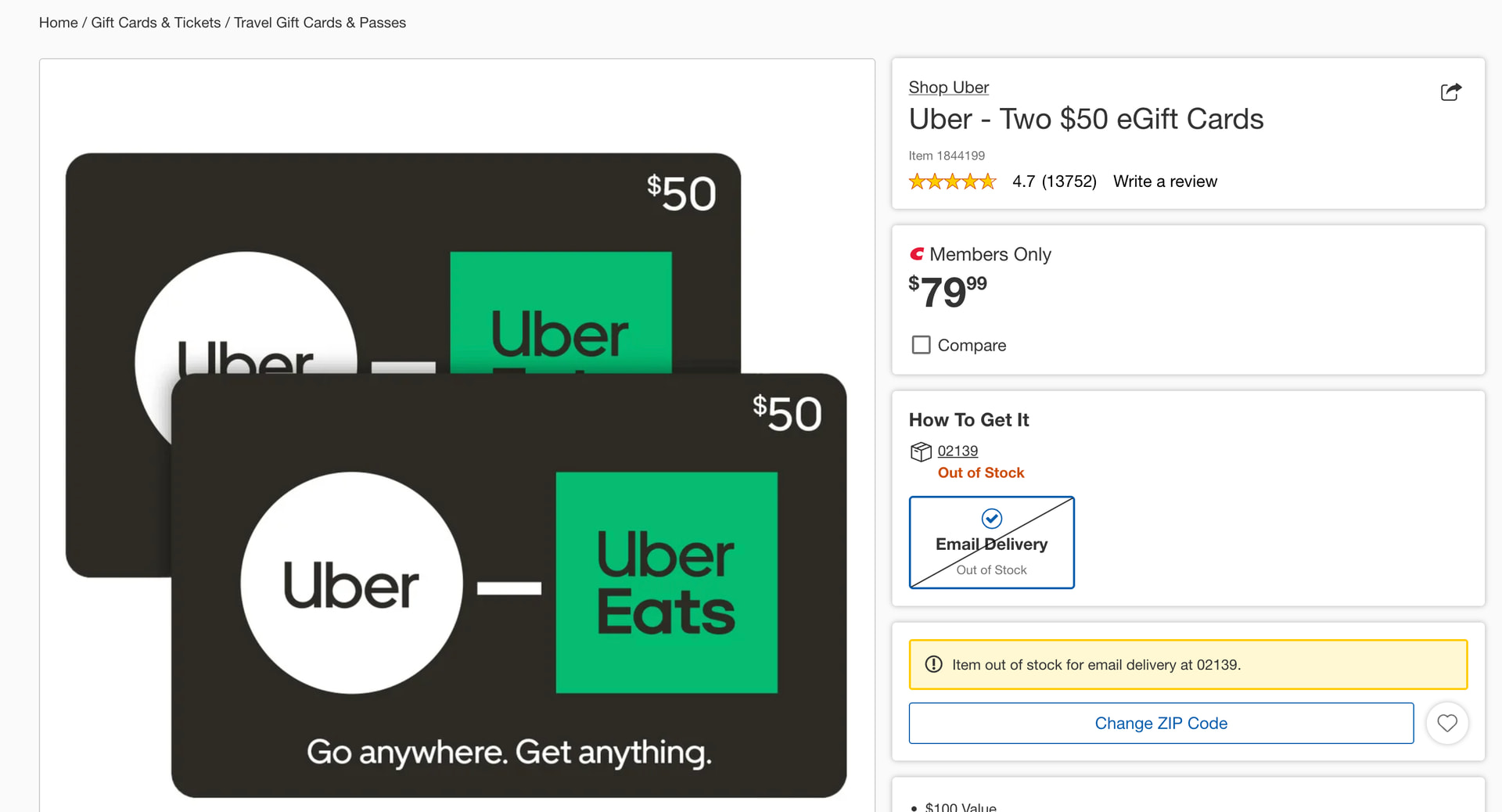The height and width of the screenshot is (812, 1502).
Task: Click the delivery box icon near ZIP
Action: pos(921,451)
